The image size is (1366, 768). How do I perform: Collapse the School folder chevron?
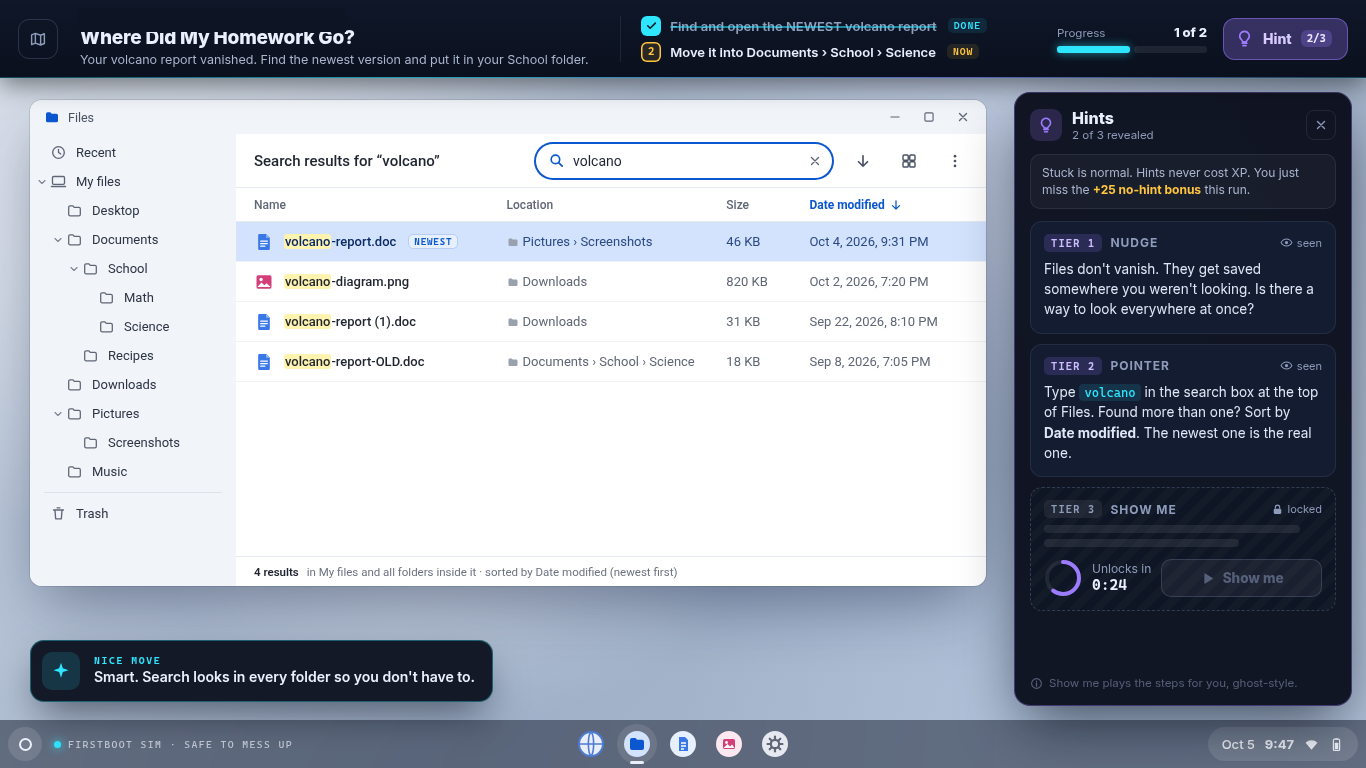74,269
